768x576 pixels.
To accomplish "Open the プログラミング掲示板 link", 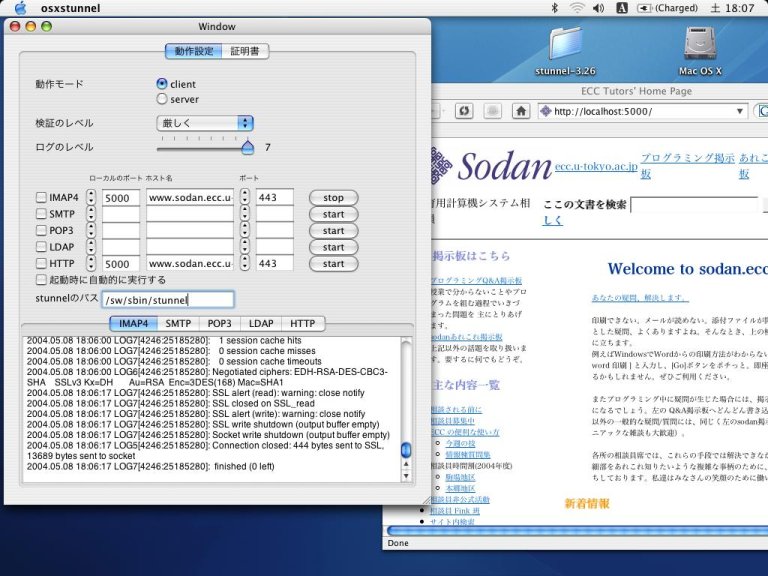I will (688, 165).
